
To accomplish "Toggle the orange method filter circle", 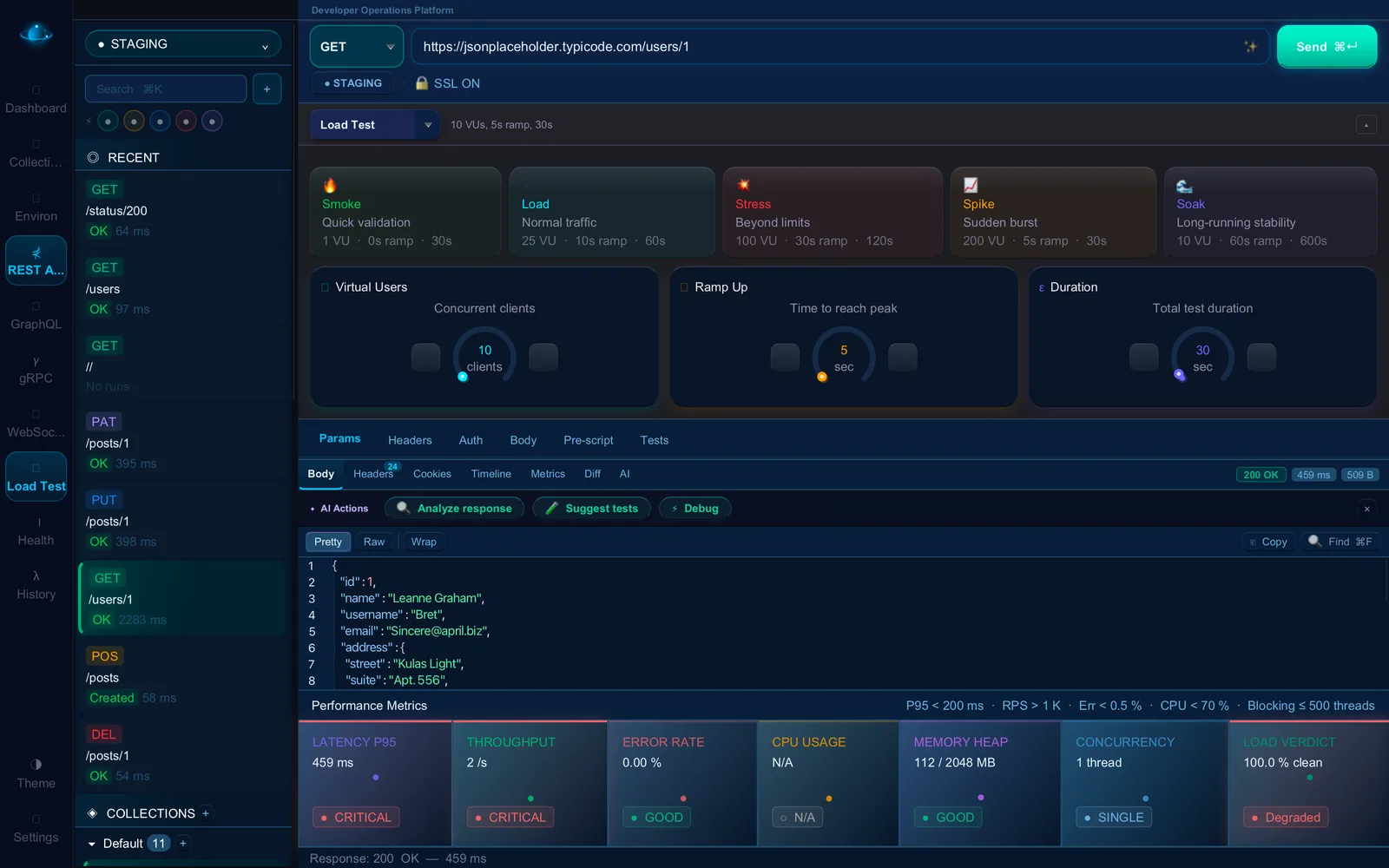I will (134, 122).
